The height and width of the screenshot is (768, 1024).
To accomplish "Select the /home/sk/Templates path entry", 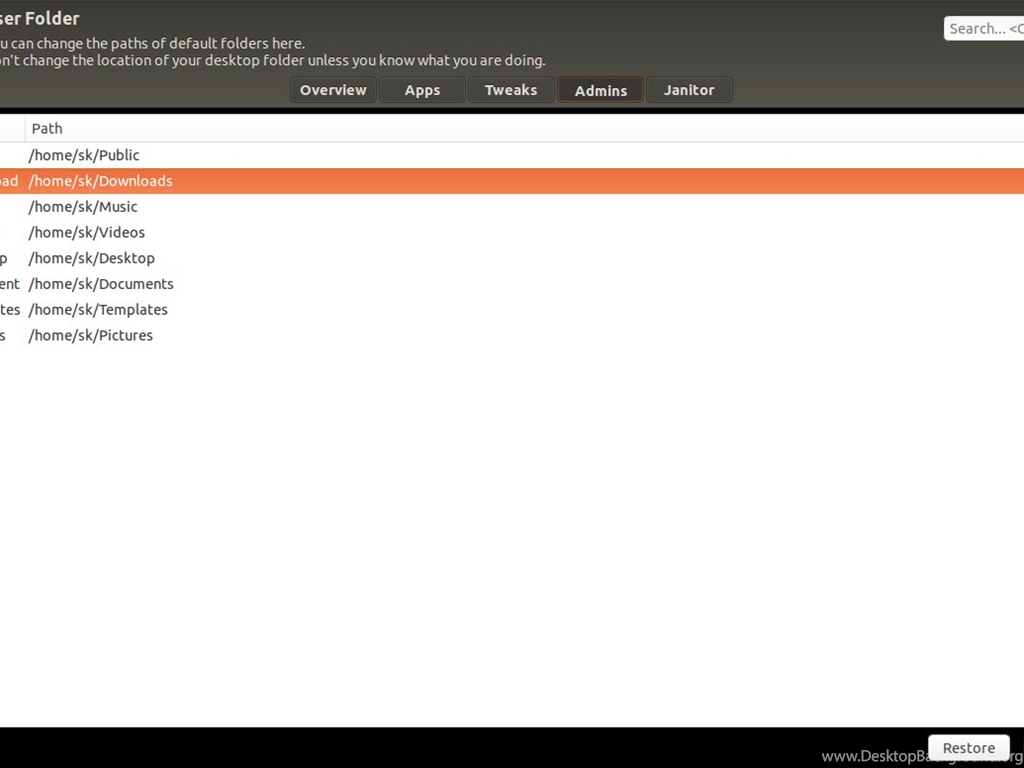I will click(98, 310).
